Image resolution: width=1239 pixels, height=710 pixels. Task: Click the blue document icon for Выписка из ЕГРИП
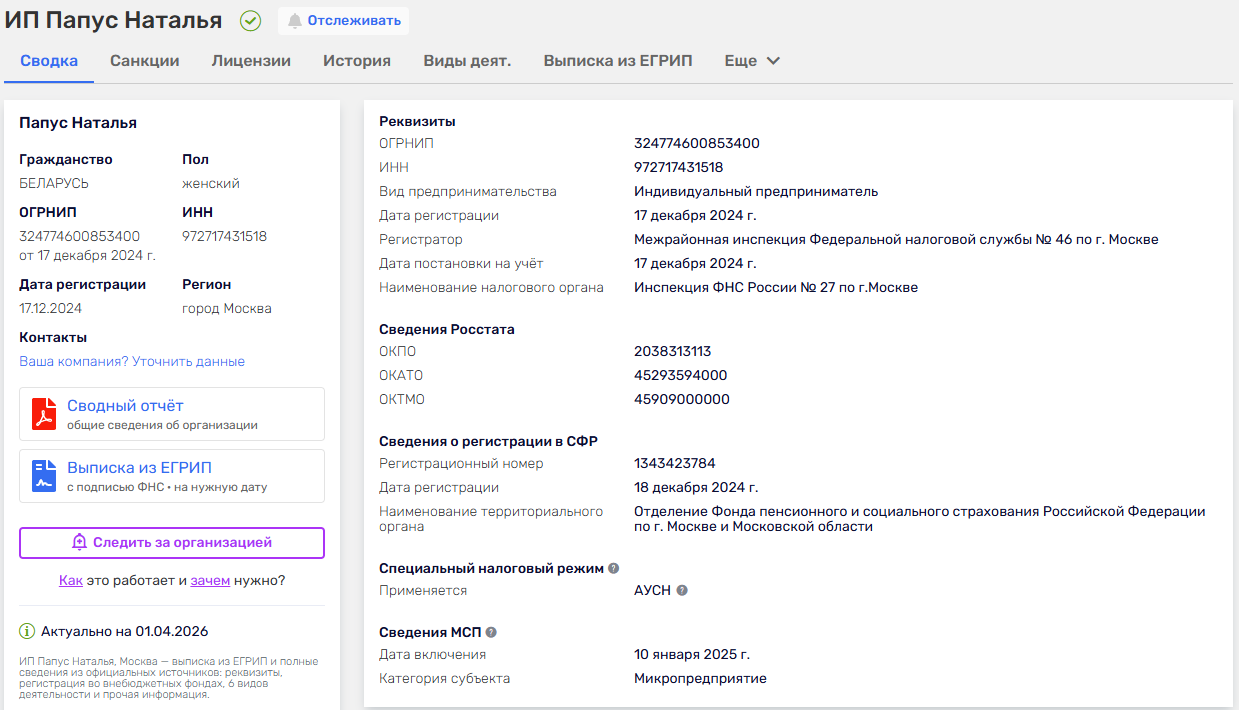point(44,476)
